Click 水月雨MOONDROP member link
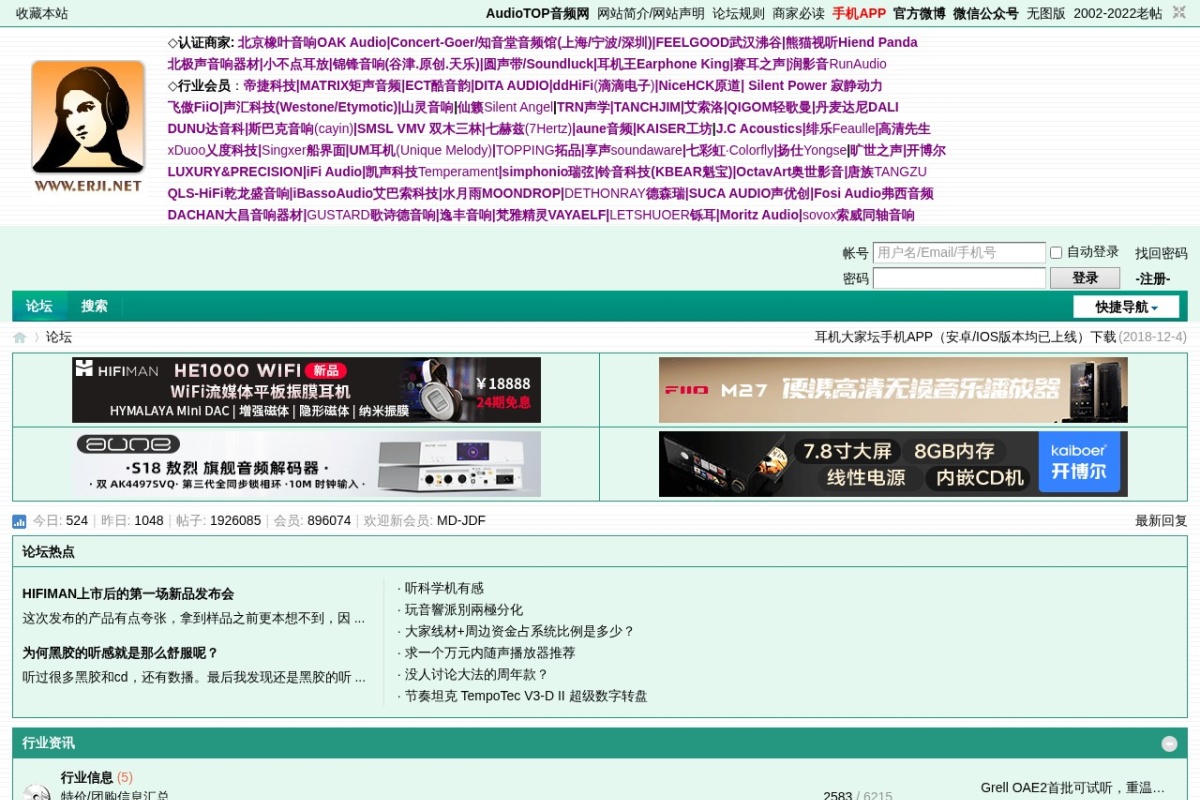This screenshot has height=800, width=1200. (x=501, y=194)
